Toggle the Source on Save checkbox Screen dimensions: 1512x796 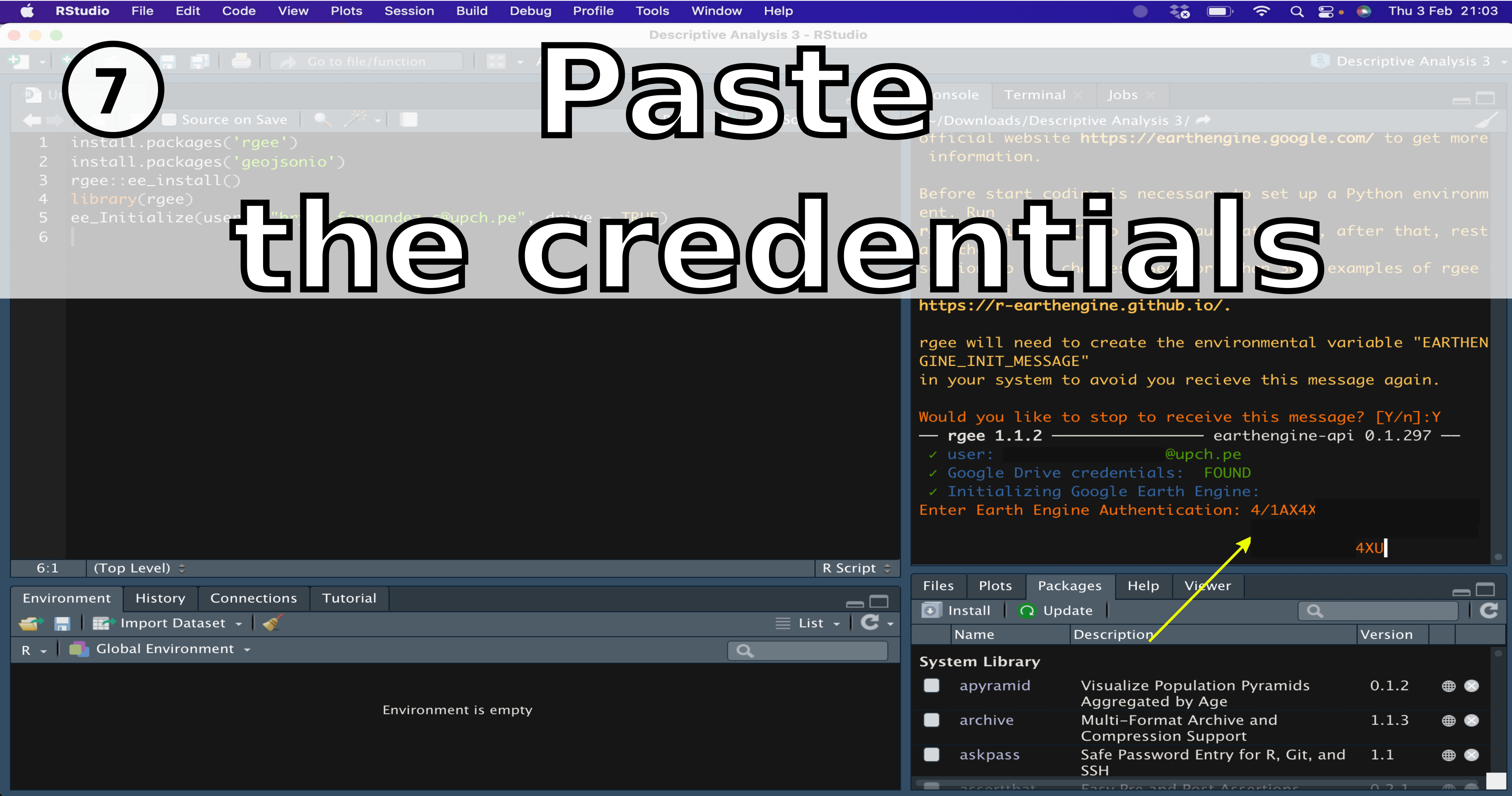click(169, 120)
